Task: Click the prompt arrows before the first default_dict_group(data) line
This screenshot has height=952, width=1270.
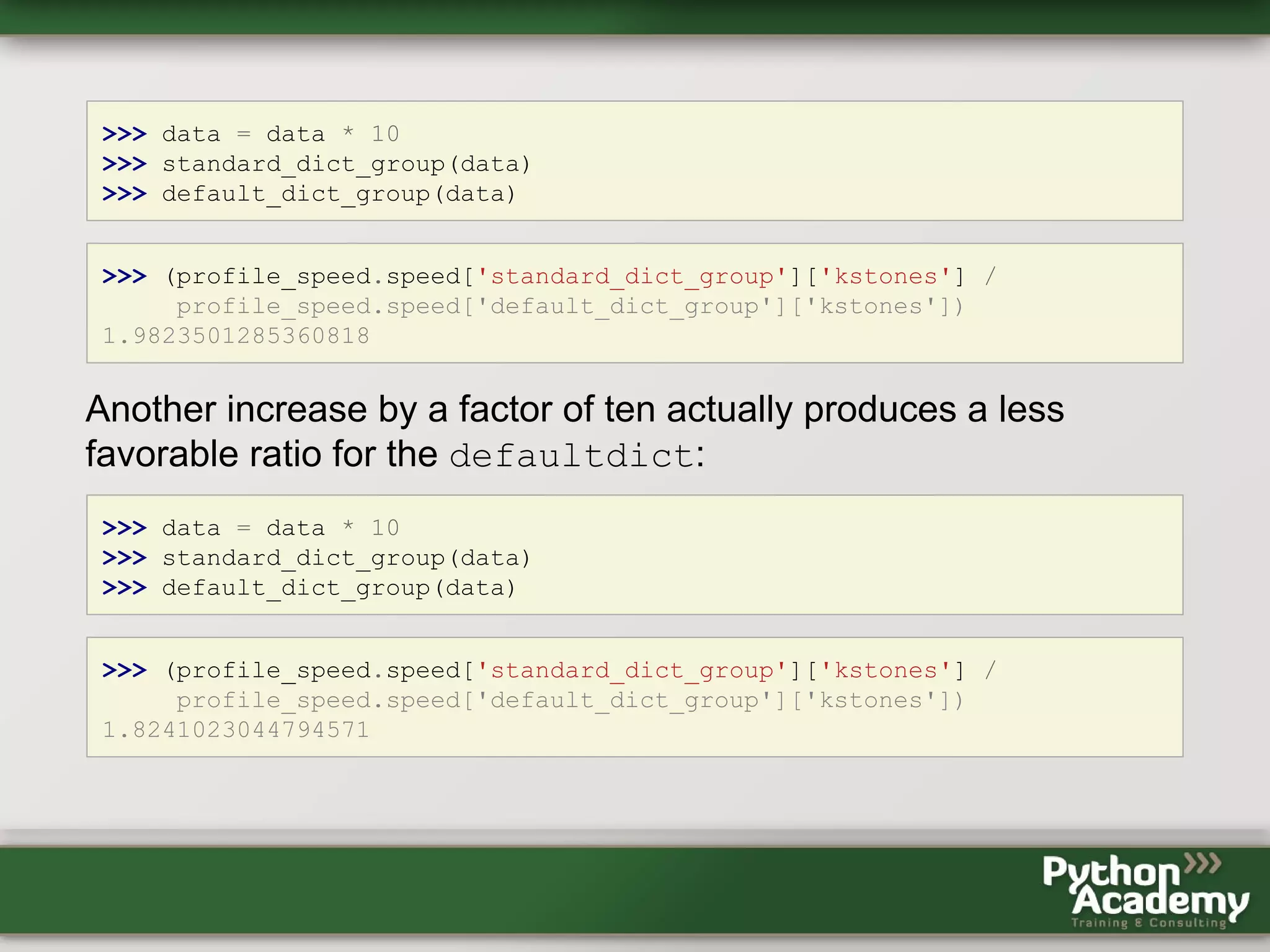Action: [124, 194]
